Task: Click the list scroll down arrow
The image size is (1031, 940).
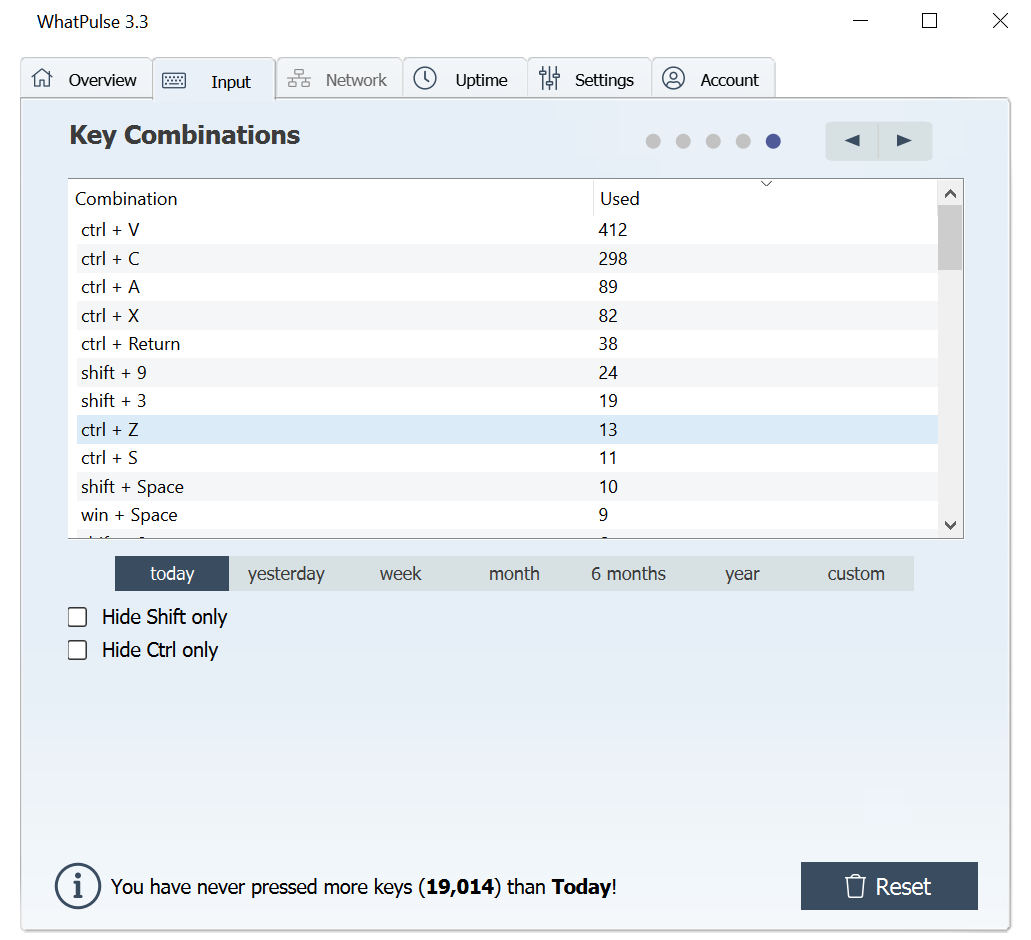Action: tap(950, 525)
